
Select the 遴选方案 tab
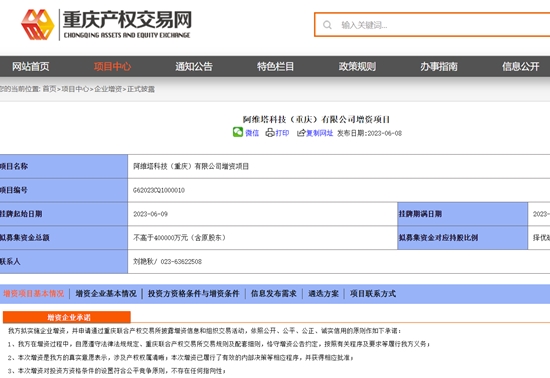(323, 293)
